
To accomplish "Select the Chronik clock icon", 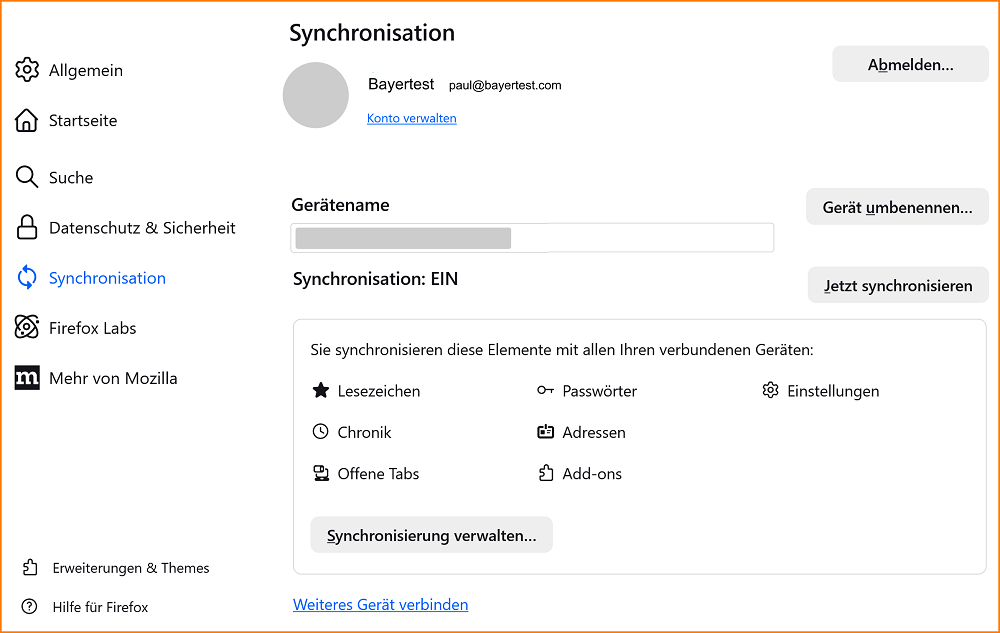I will (x=320, y=432).
